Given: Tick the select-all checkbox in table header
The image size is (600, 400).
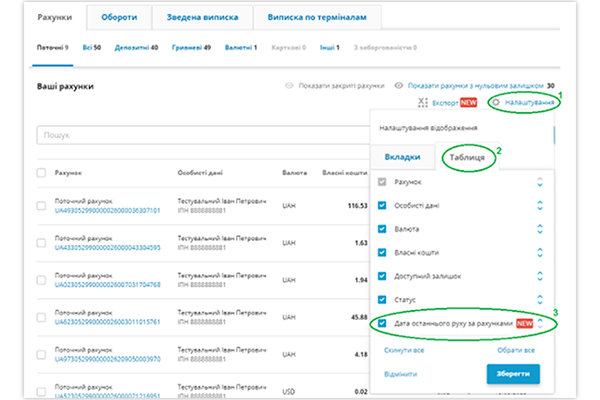Looking at the screenshot, I should pyautogui.click(x=41, y=172).
